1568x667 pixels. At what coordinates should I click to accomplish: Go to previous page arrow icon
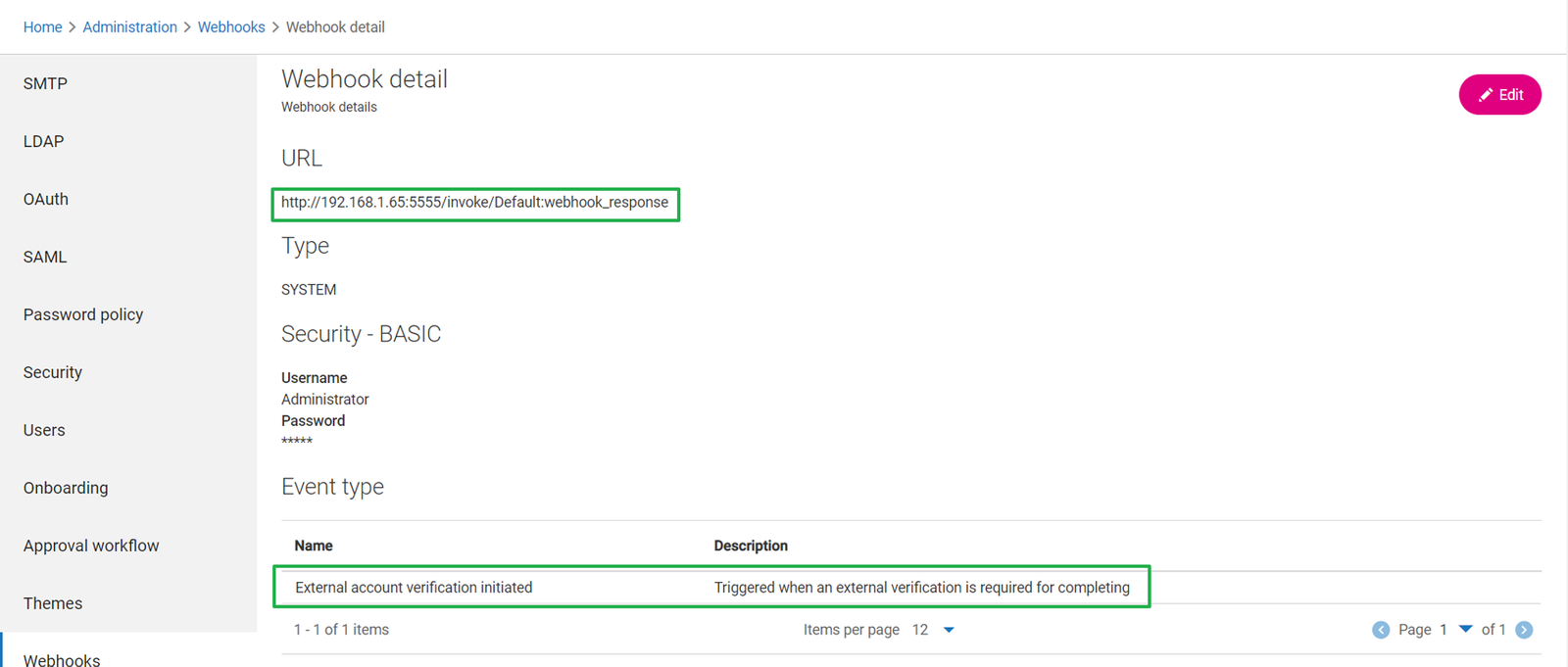[1381, 630]
